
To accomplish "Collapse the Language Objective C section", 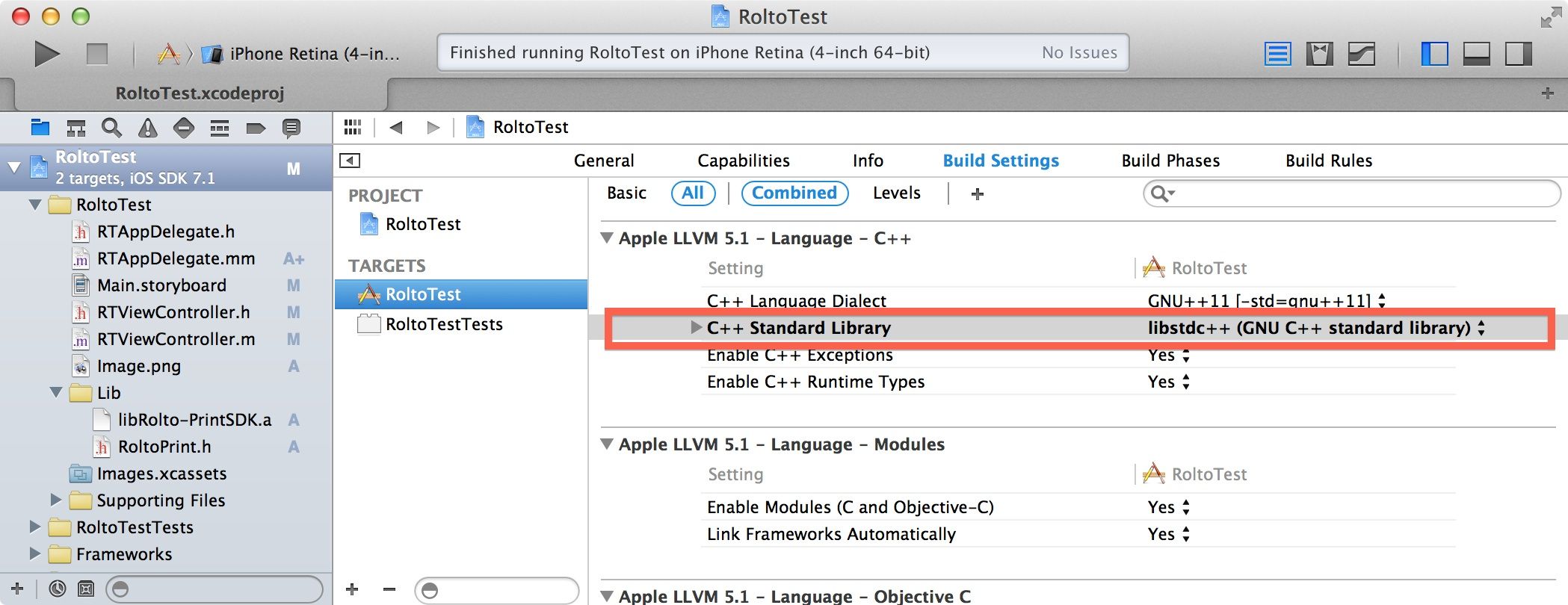I will 608,596.
